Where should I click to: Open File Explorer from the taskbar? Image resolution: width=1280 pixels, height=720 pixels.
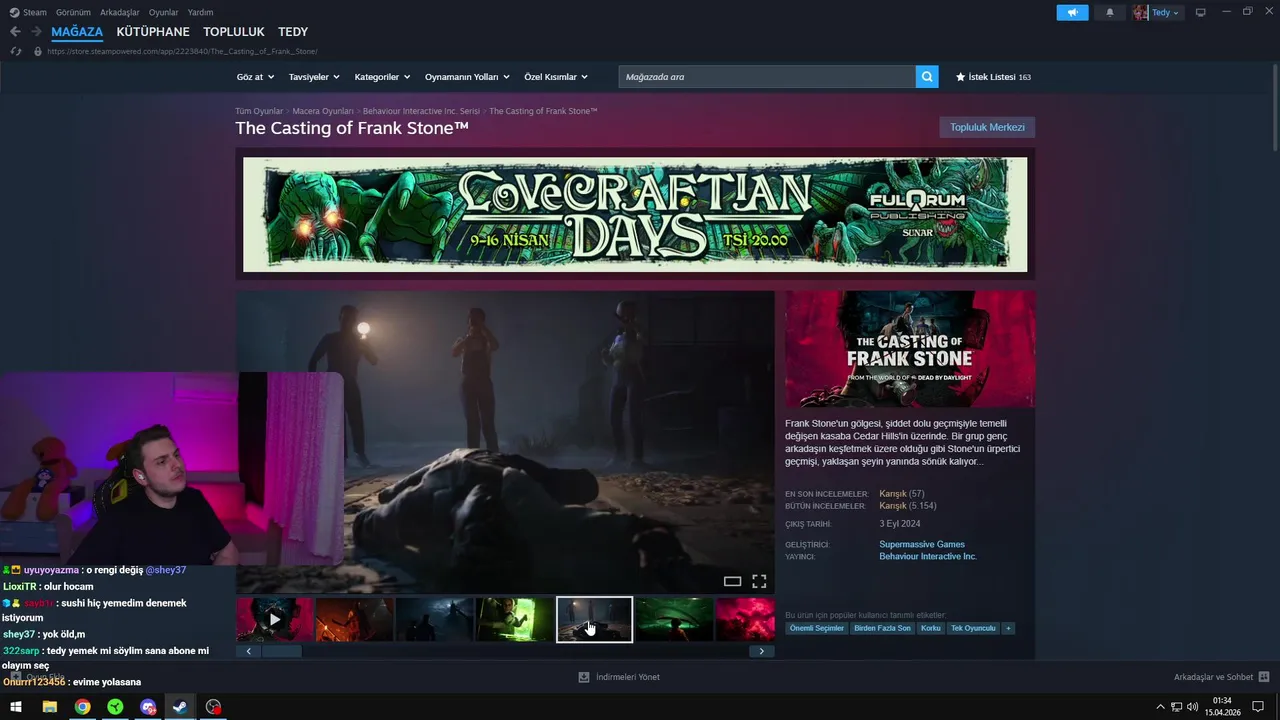(49, 707)
